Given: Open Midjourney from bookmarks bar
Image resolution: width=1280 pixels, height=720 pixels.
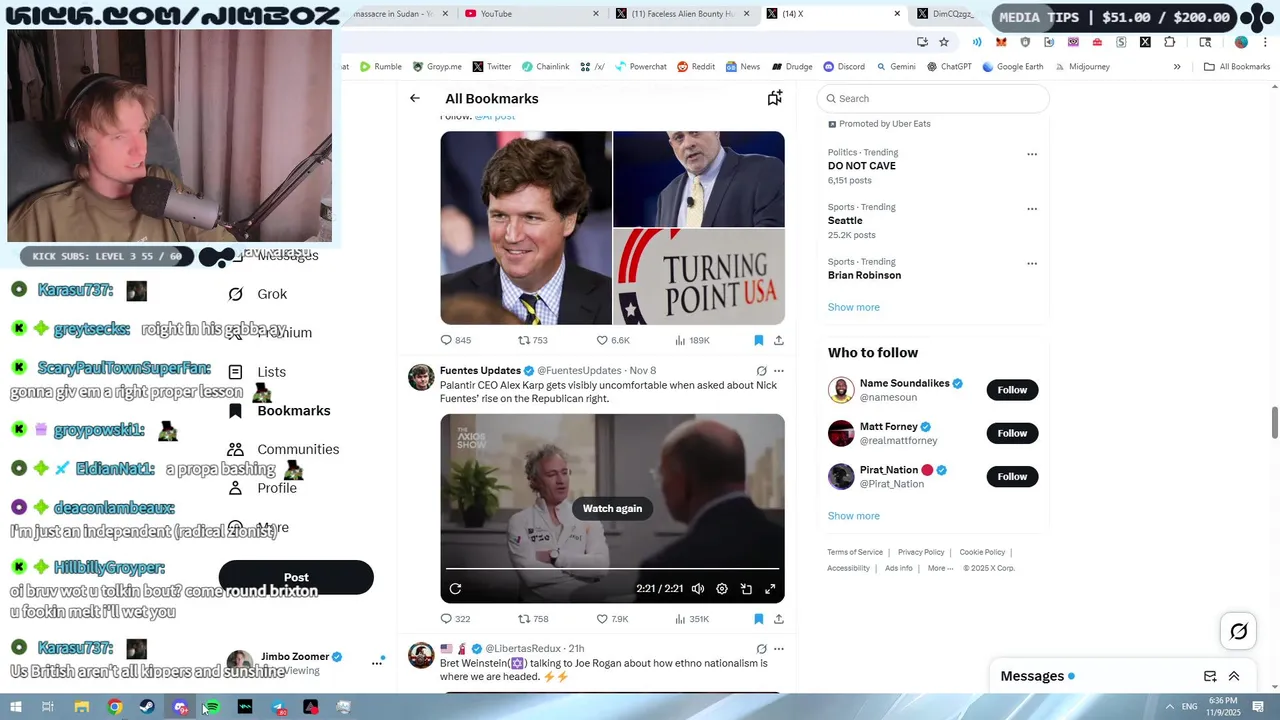Looking at the screenshot, I should coord(1081,67).
